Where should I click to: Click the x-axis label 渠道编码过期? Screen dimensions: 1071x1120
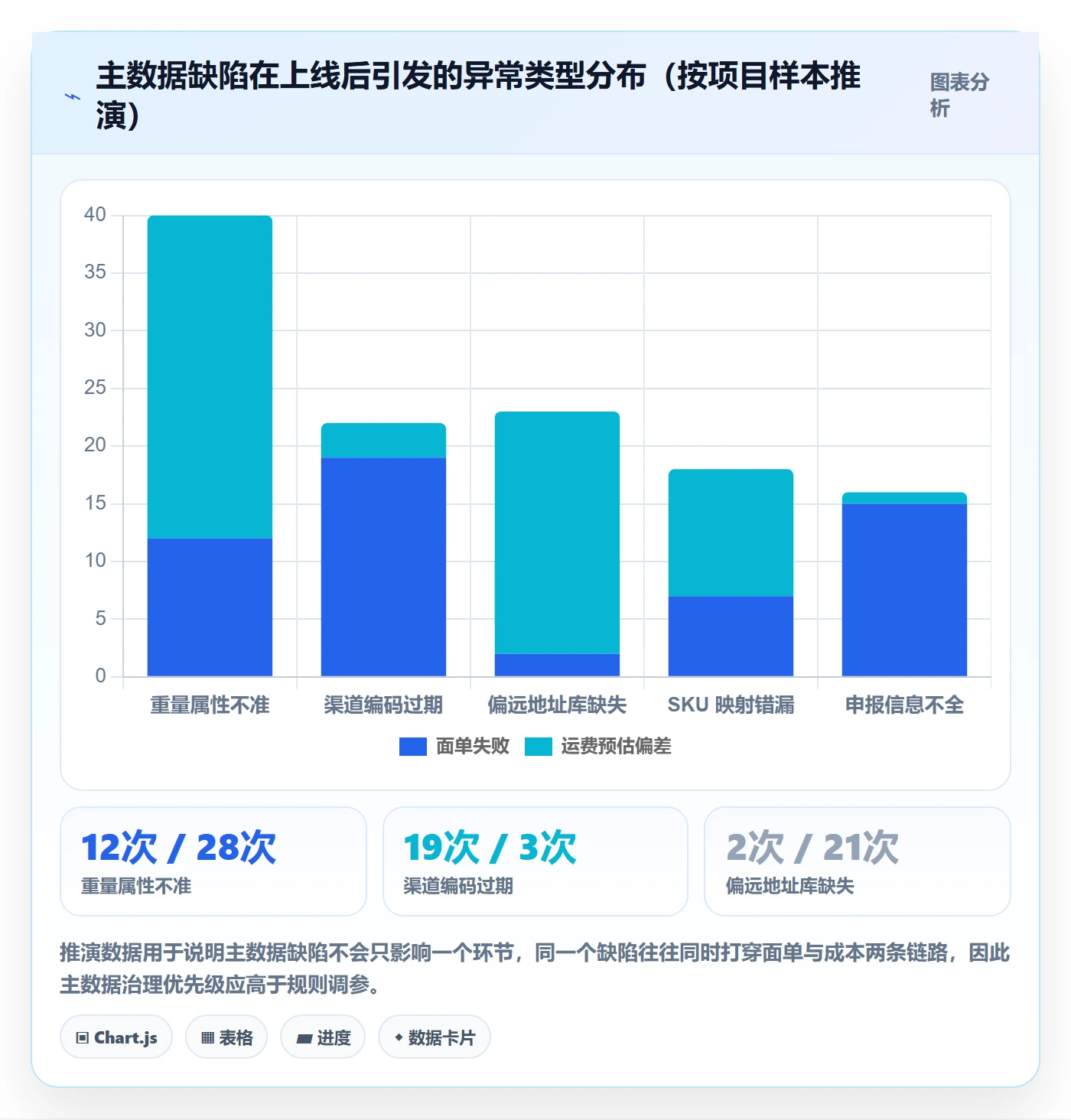pyautogui.click(x=383, y=705)
